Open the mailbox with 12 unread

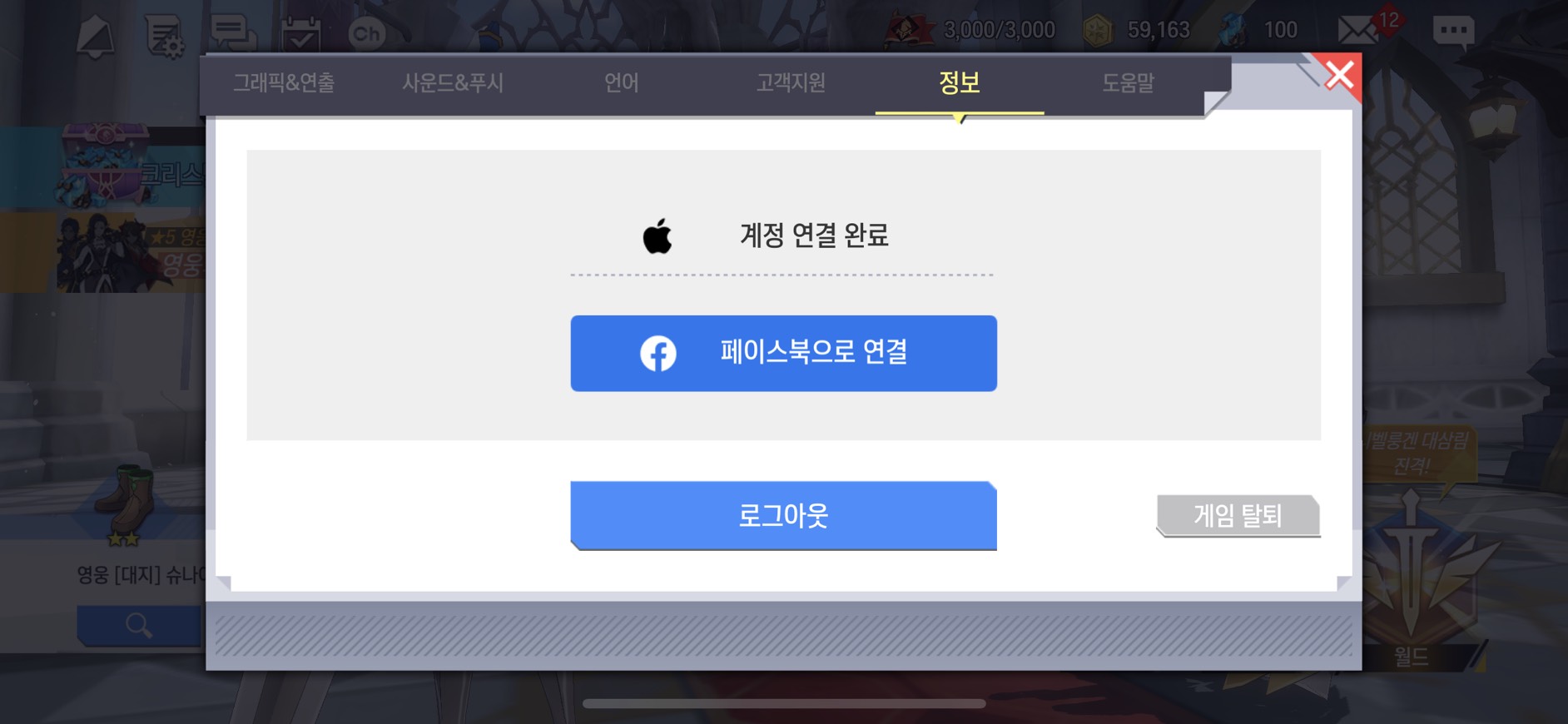point(1367,28)
